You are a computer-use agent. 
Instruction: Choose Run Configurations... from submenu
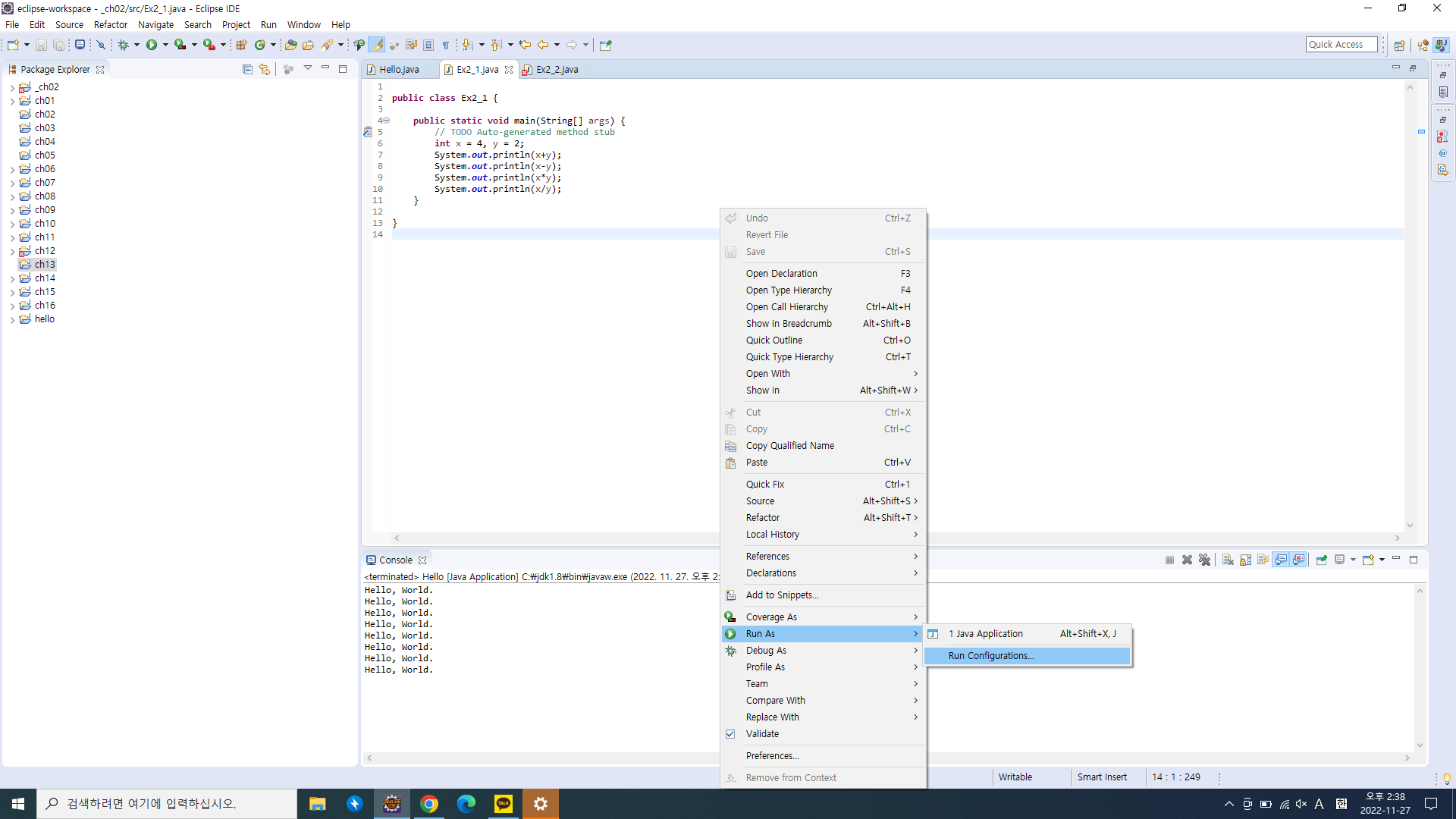click(x=990, y=655)
